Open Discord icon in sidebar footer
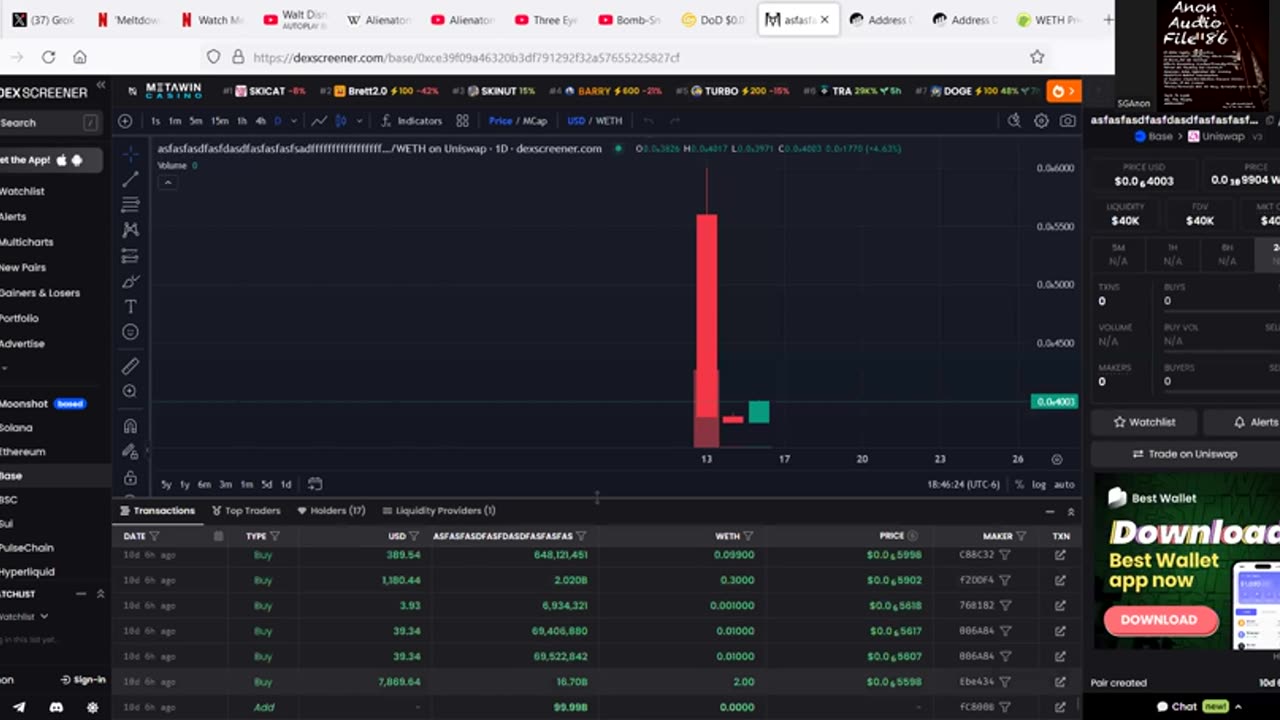Screen dimensions: 1280x720 pos(56,707)
